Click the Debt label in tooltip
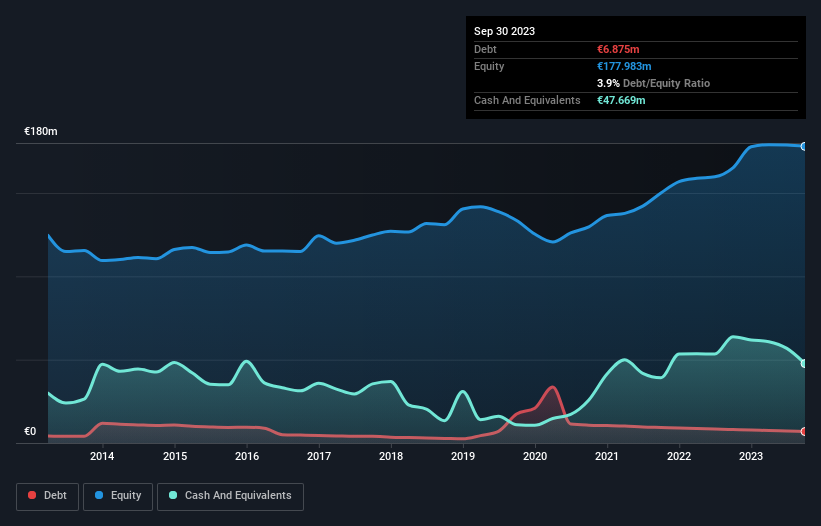The height and width of the screenshot is (526, 821). pyautogui.click(x=485, y=49)
